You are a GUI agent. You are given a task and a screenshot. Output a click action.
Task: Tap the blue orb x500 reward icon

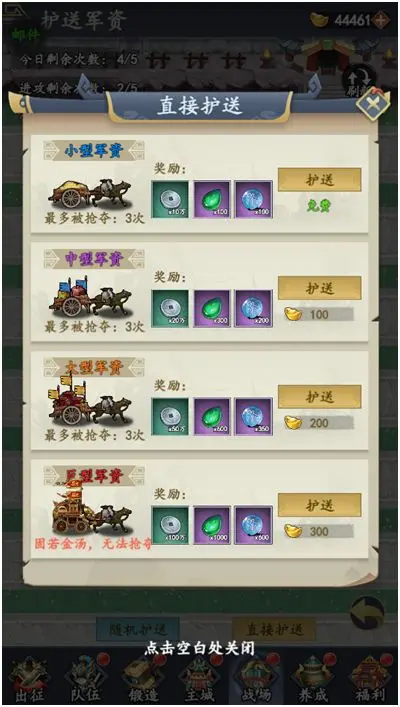[253, 525]
